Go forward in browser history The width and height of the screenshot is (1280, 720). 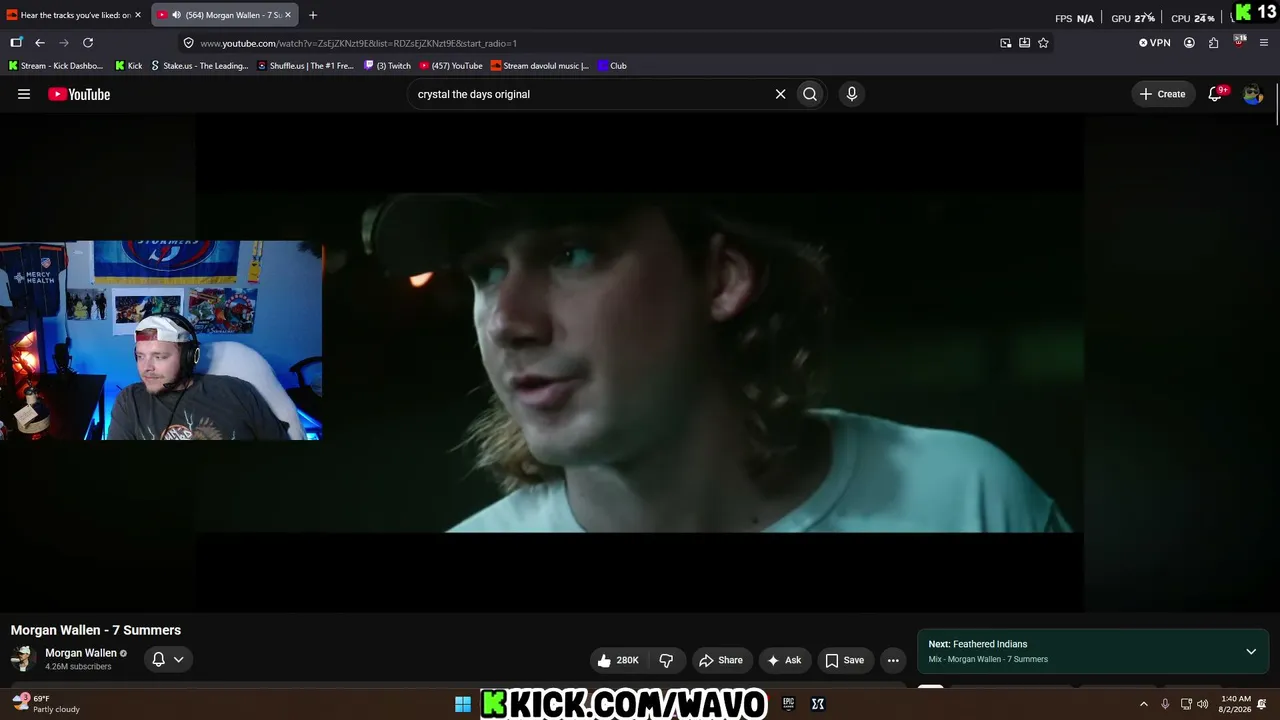tap(64, 43)
